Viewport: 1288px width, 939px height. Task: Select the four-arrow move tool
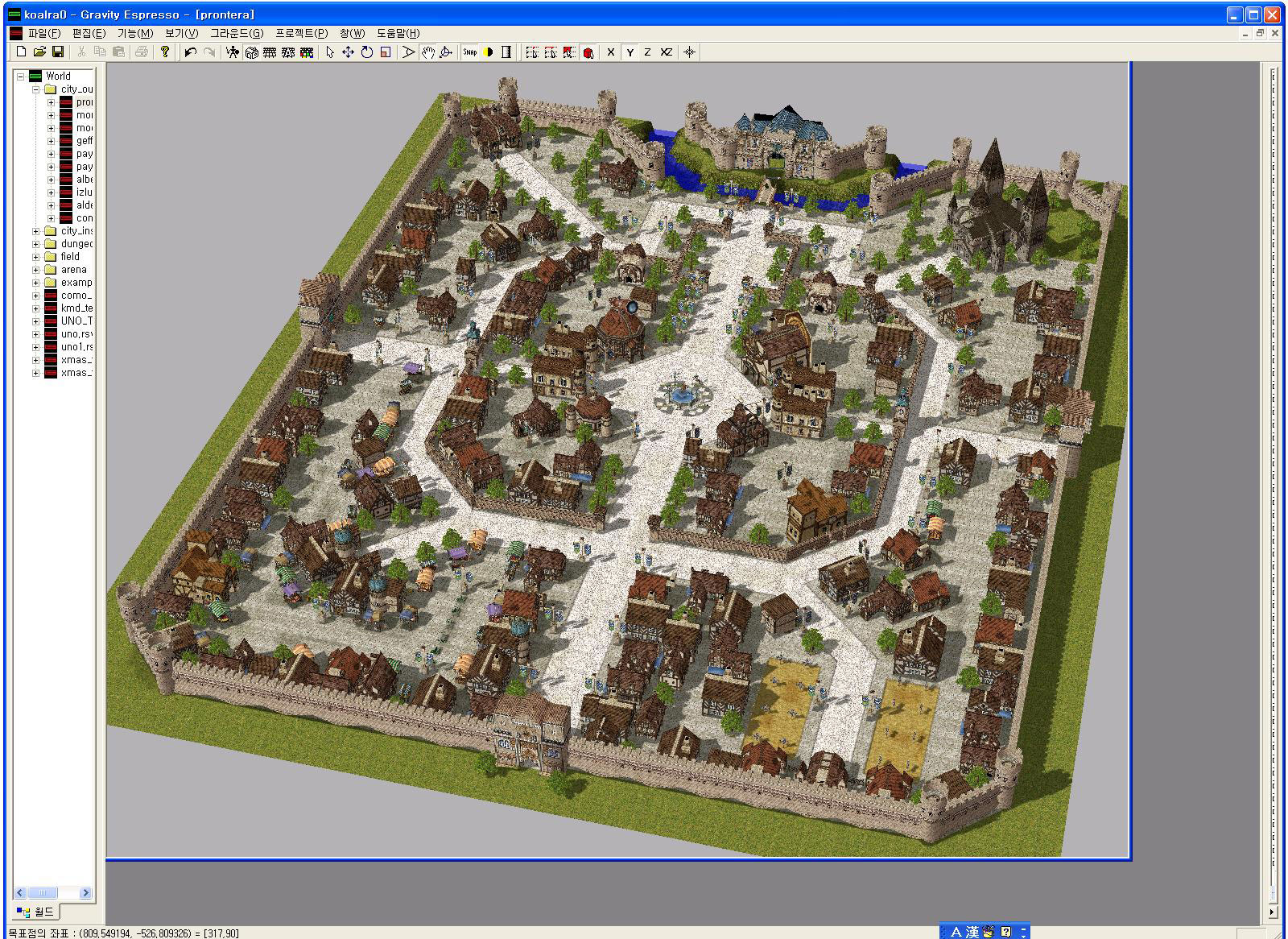tap(348, 52)
